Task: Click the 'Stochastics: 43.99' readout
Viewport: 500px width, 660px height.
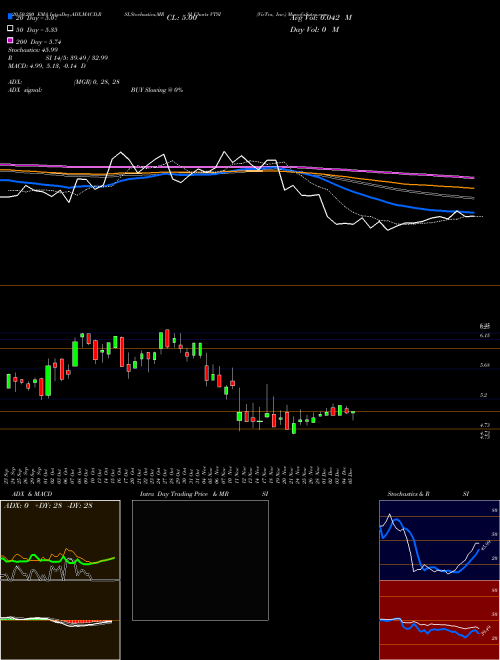Action: click(x=33, y=50)
